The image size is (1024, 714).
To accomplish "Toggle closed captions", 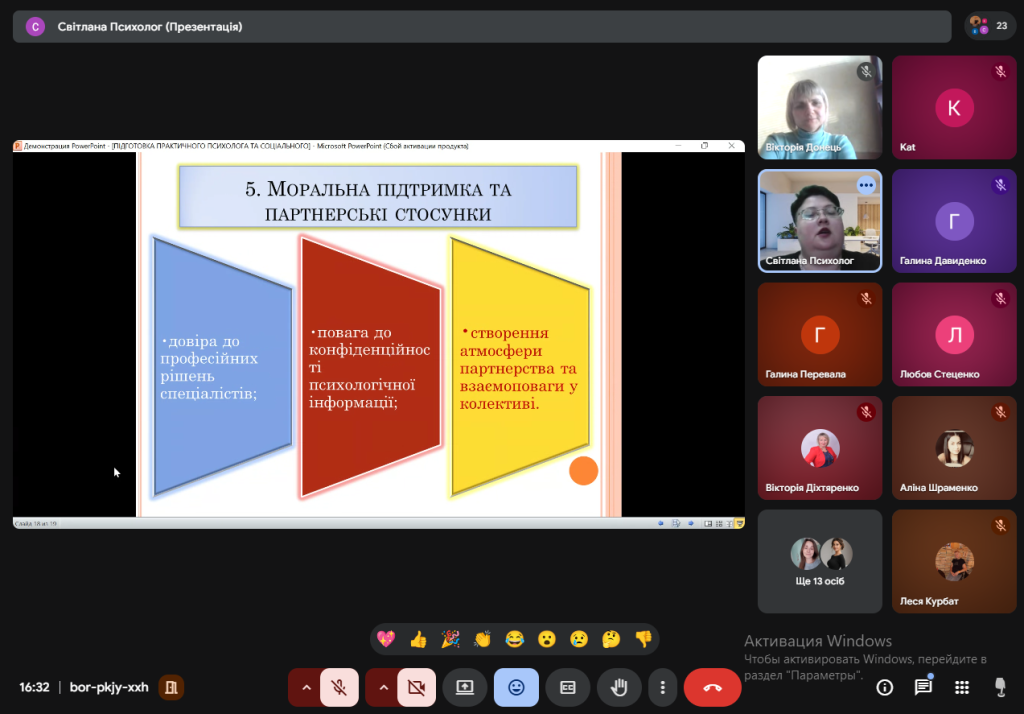I will pos(567,687).
